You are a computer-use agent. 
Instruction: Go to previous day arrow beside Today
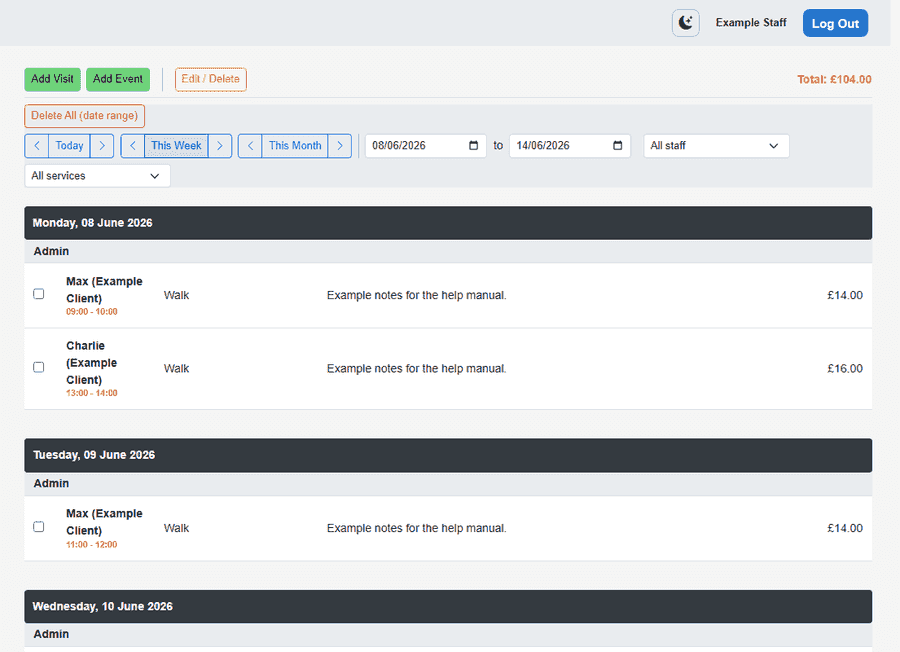(x=37, y=146)
